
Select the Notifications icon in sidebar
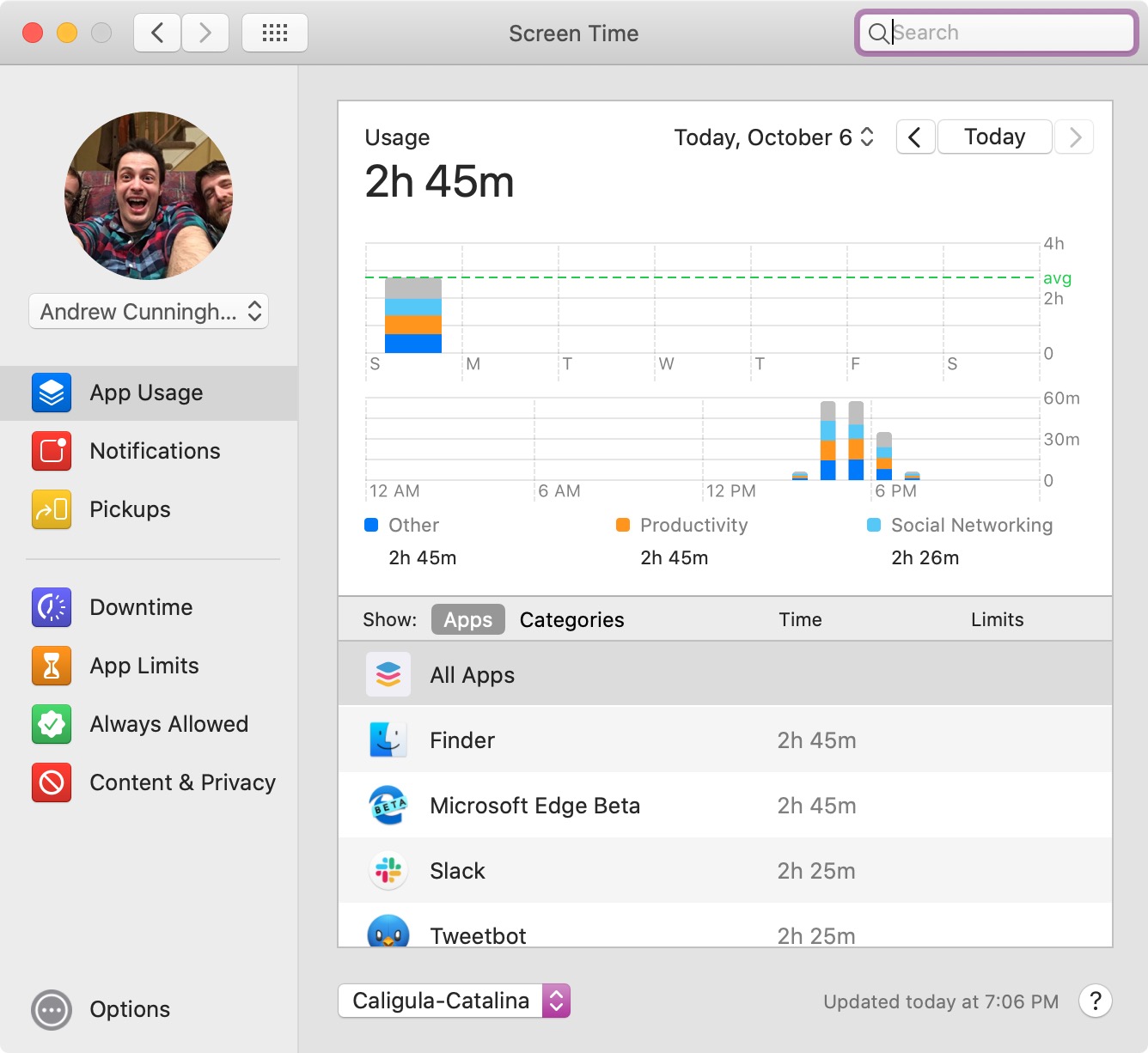coord(52,452)
